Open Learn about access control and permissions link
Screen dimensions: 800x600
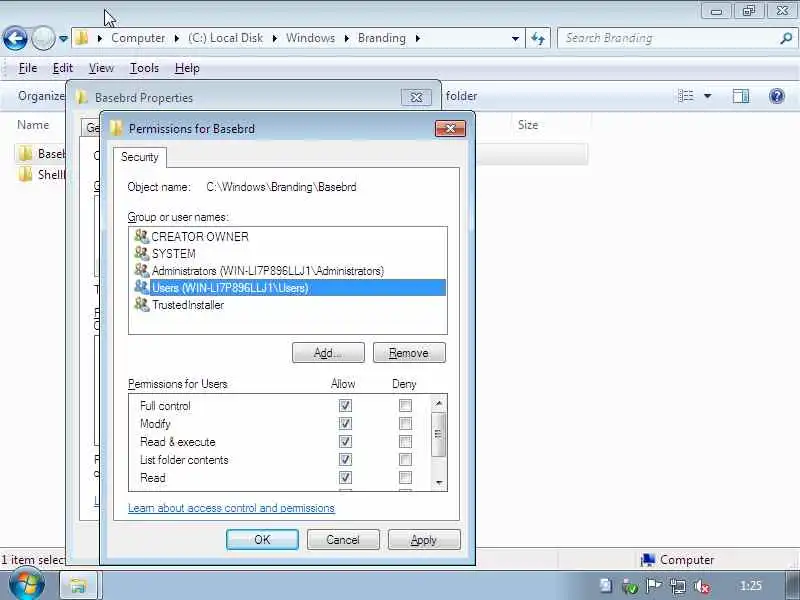pyautogui.click(x=231, y=508)
